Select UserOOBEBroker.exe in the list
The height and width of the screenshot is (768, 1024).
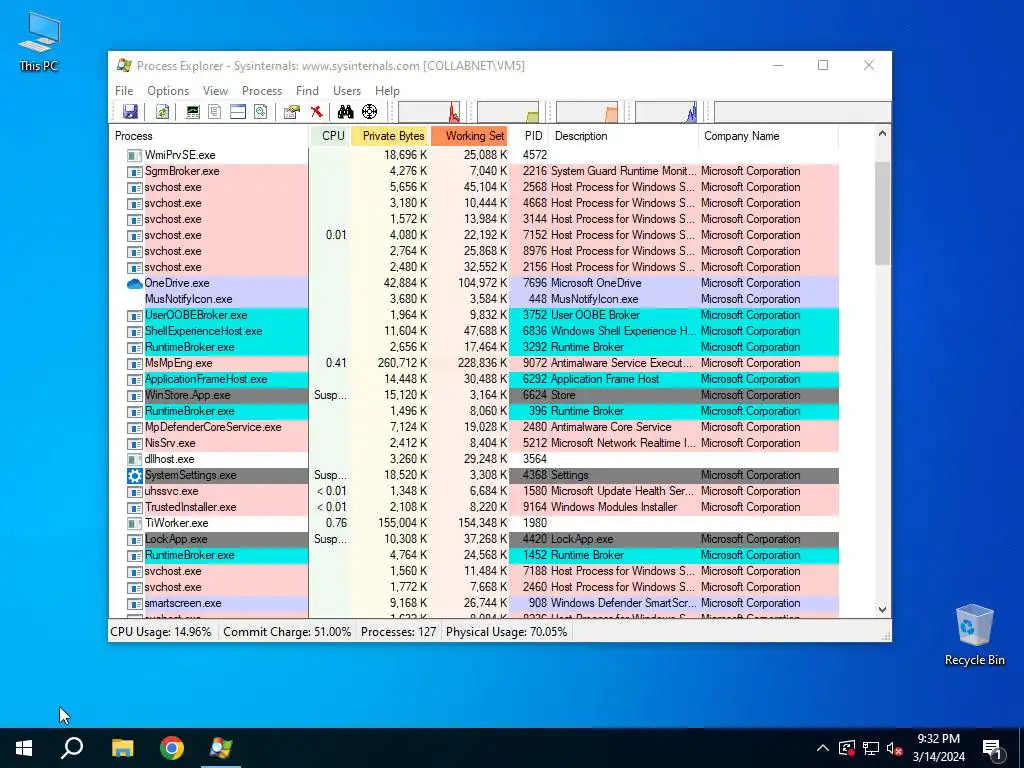click(196, 315)
